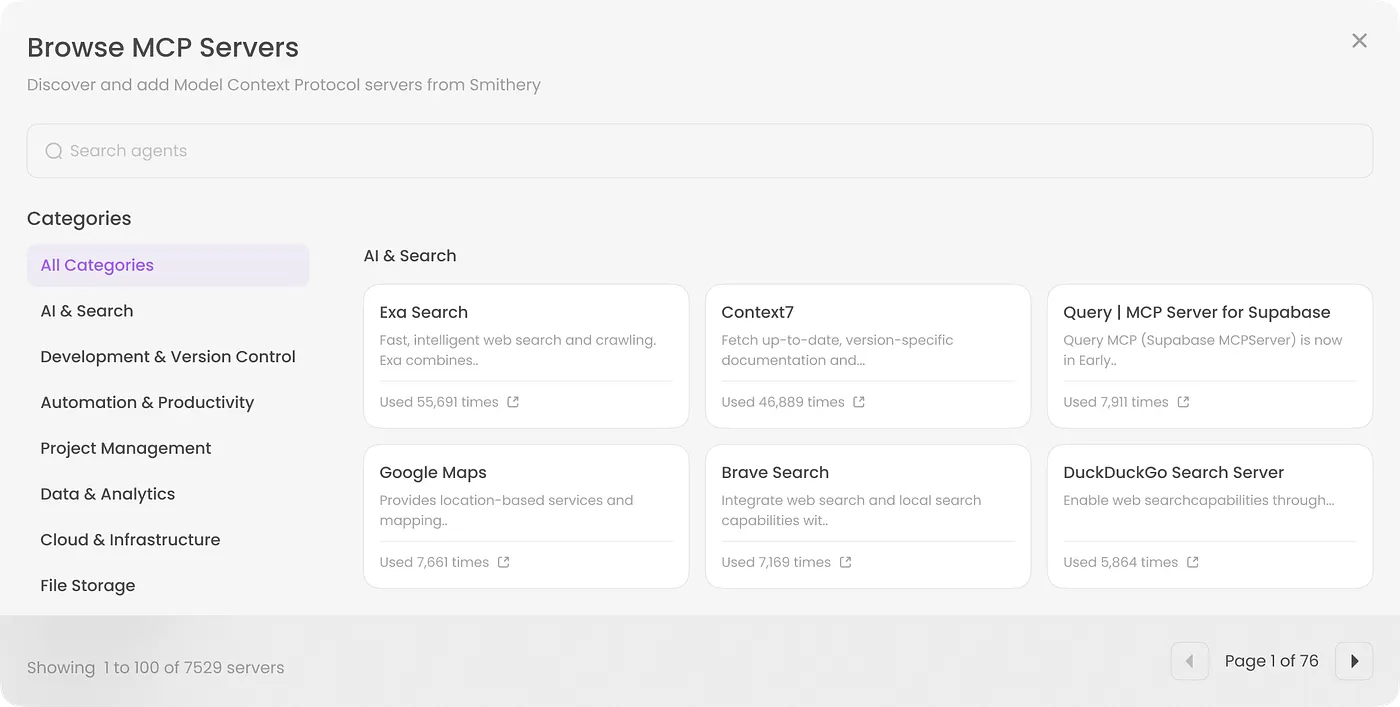The height and width of the screenshot is (707, 1400).
Task: Open the Brave Search server card
Action: pos(868,516)
